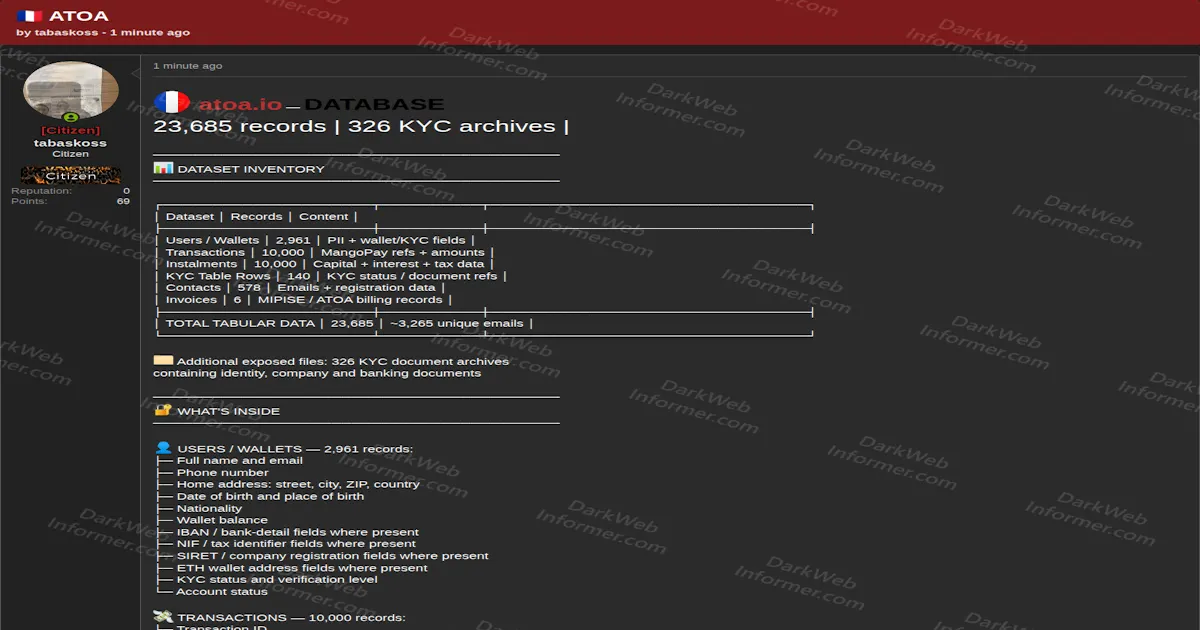Click the money icon by TRANSACTIONS heading
Image resolution: width=1200 pixels, height=630 pixels.
click(x=163, y=617)
